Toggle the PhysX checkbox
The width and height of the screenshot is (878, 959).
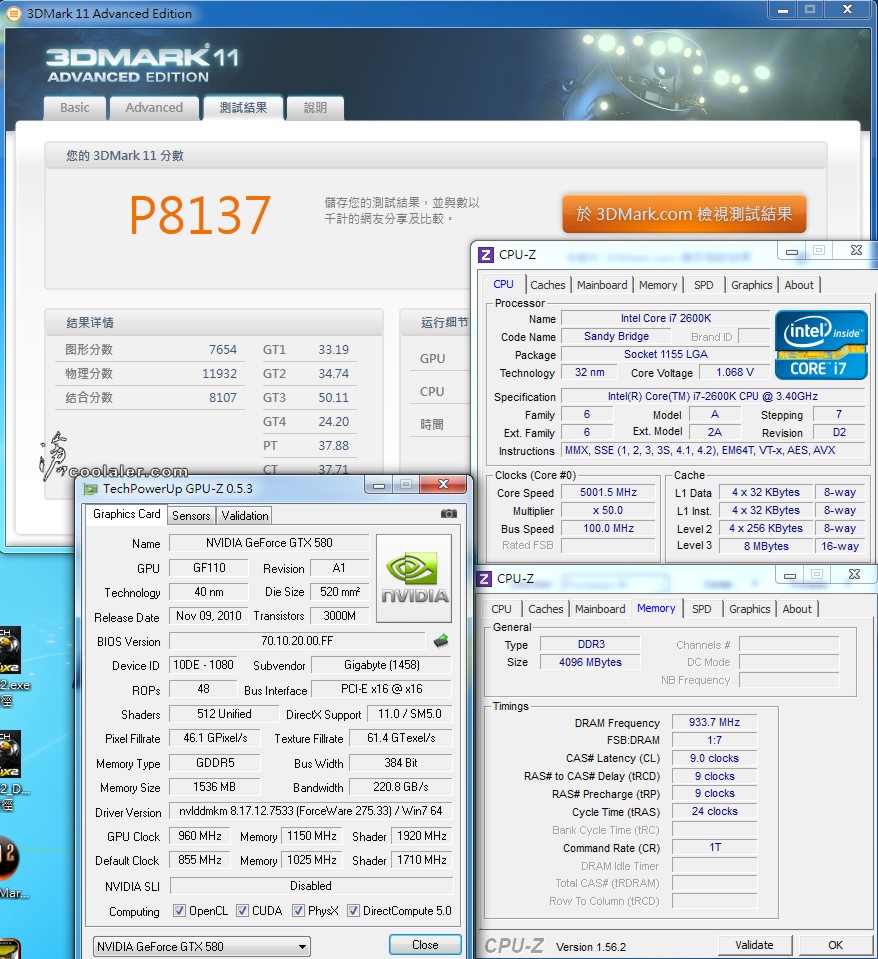pyautogui.click(x=298, y=911)
